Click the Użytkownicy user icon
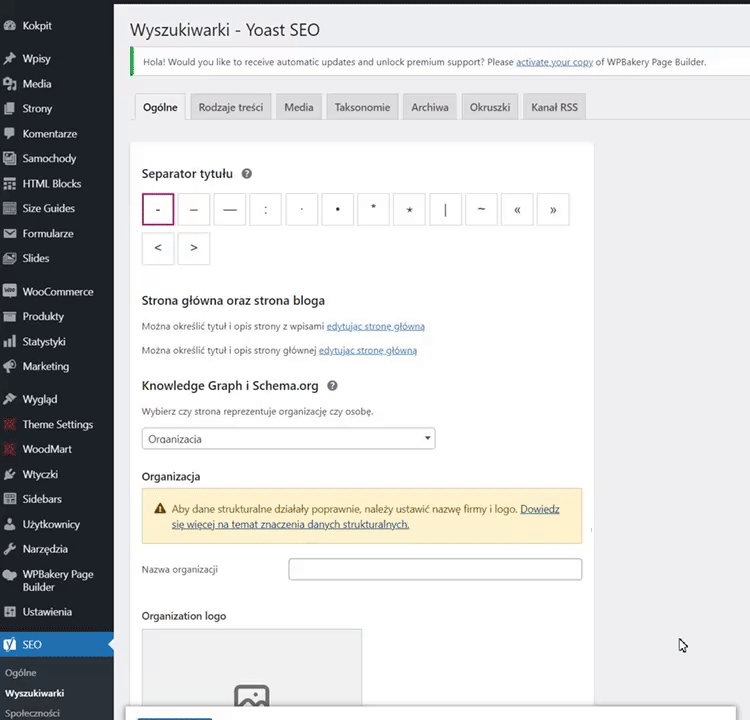Viewport: 750px width, 720px height. point(10,524)
